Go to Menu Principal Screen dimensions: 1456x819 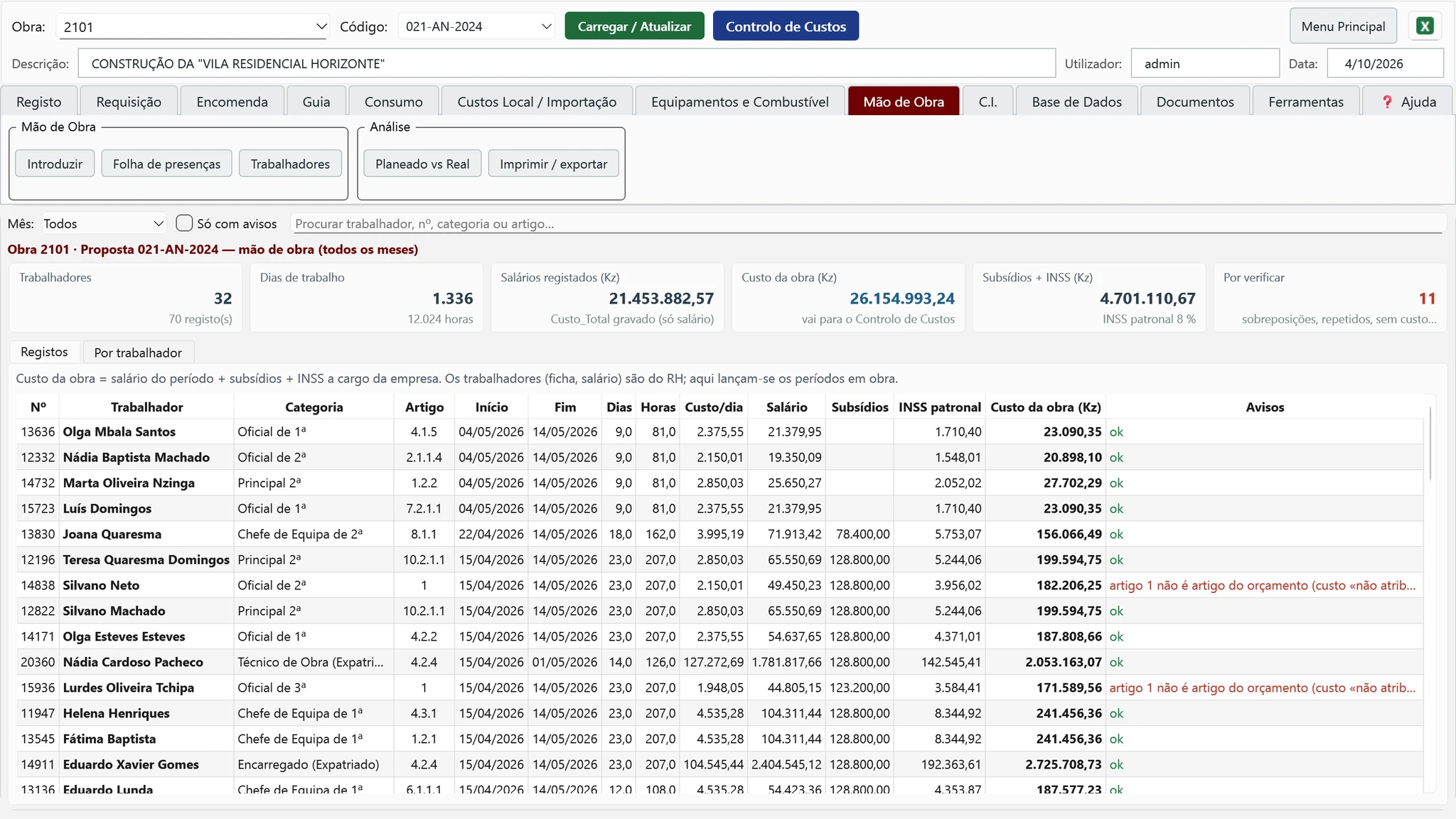(1343, 26)
